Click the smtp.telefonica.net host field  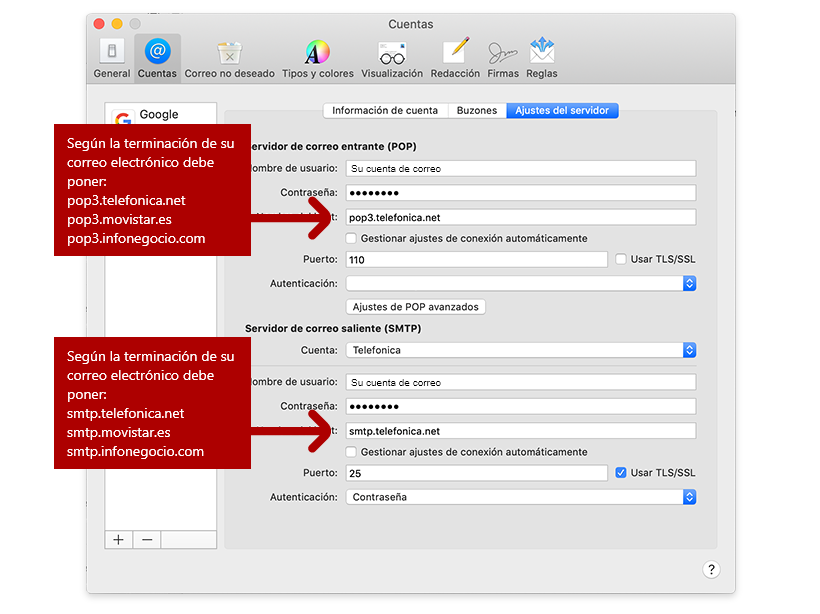coord(521,431)
